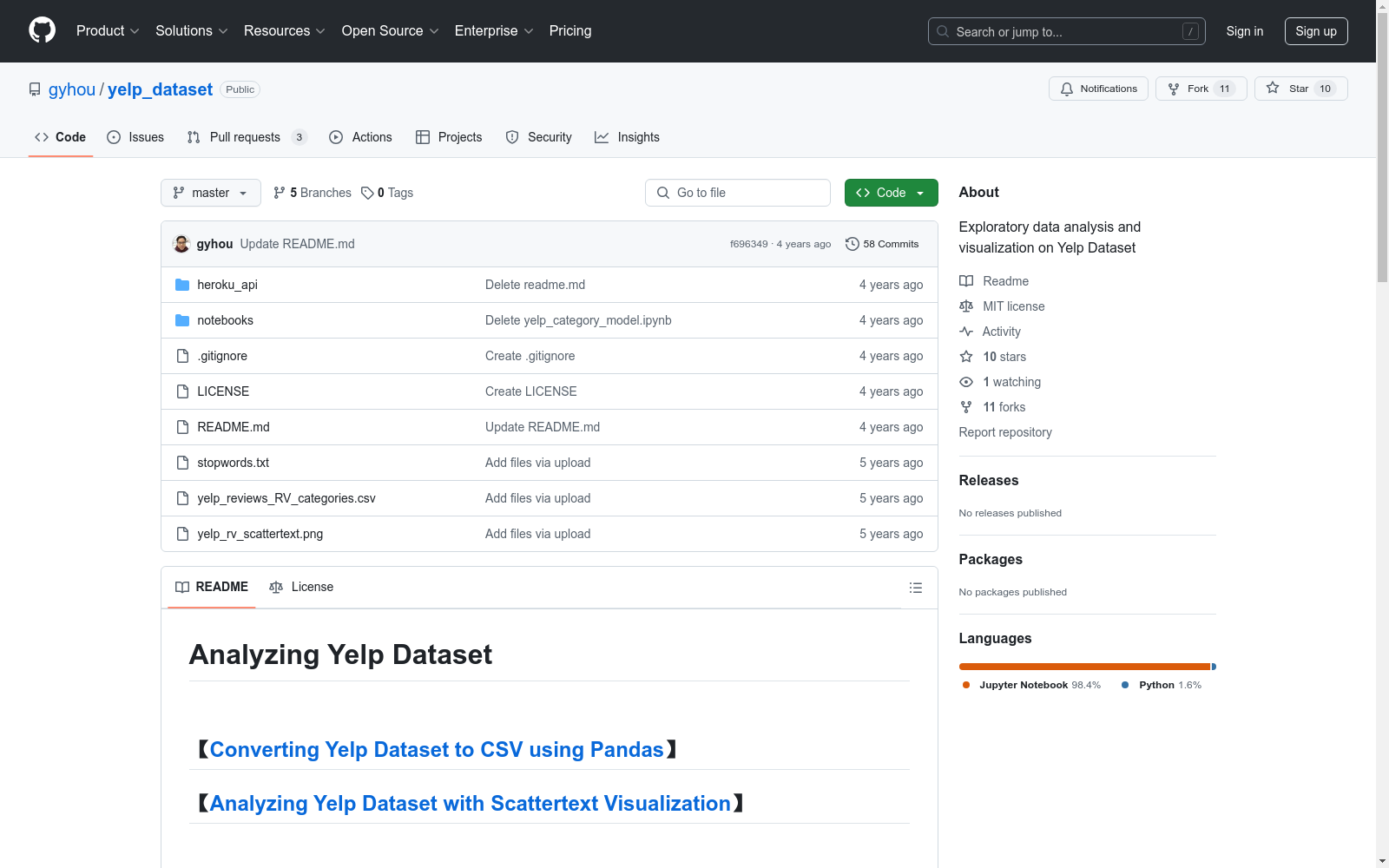
Task: Expand the Open Source menu
Action: [x=391, y=30]
